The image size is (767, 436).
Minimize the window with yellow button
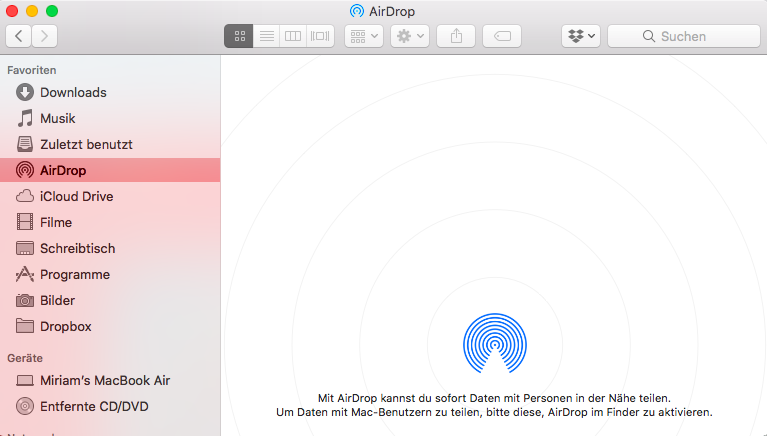point(32,11)
